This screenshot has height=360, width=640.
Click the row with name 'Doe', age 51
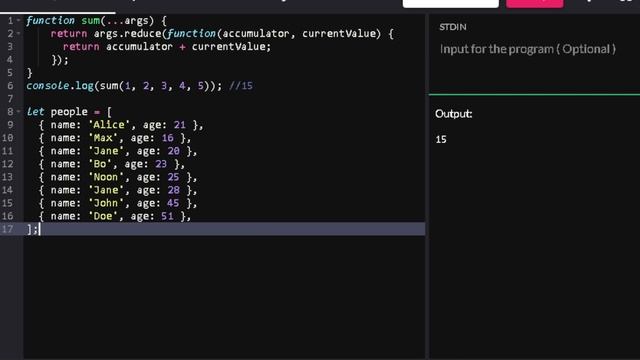click(115, 216)
